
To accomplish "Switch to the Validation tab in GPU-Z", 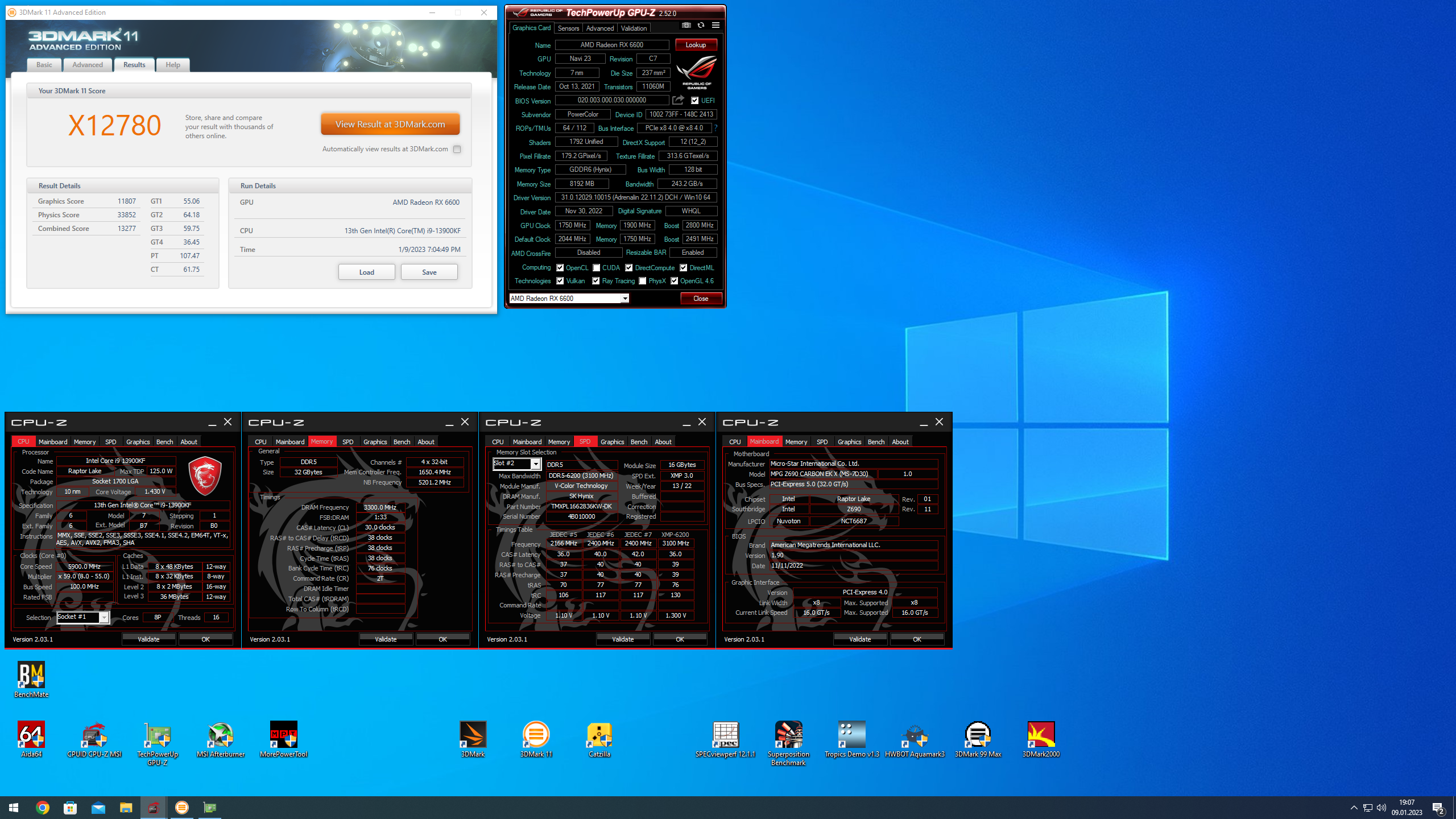I will click(x=634, y=28).
